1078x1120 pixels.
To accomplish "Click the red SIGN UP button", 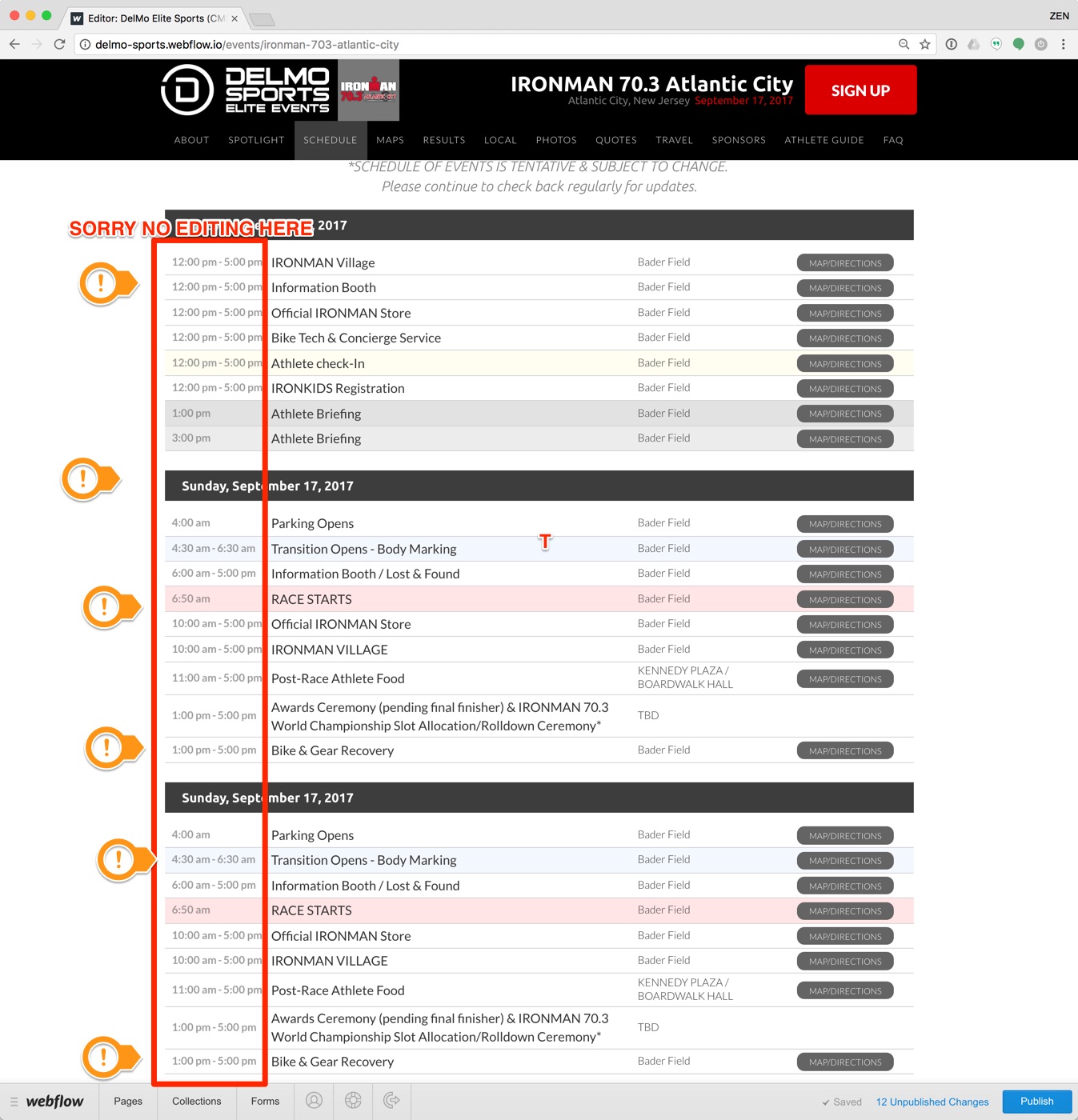I will pyautogui.click(x=860, y=90).
